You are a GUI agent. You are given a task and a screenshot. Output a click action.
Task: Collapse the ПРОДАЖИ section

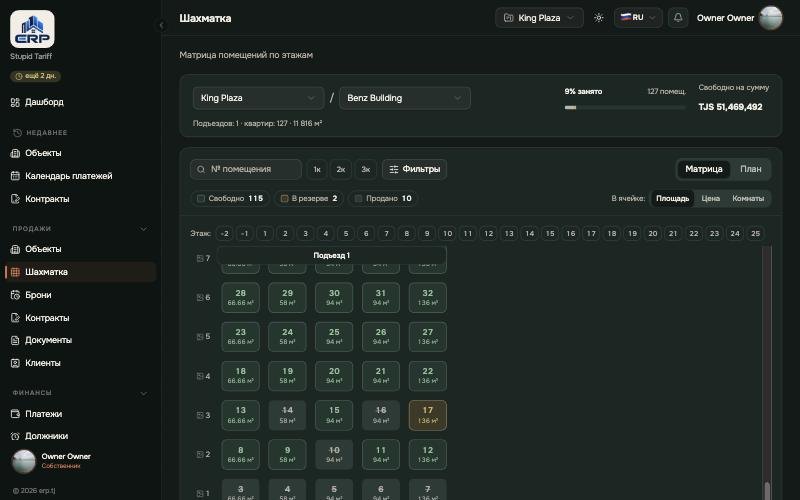pos(143,229)
